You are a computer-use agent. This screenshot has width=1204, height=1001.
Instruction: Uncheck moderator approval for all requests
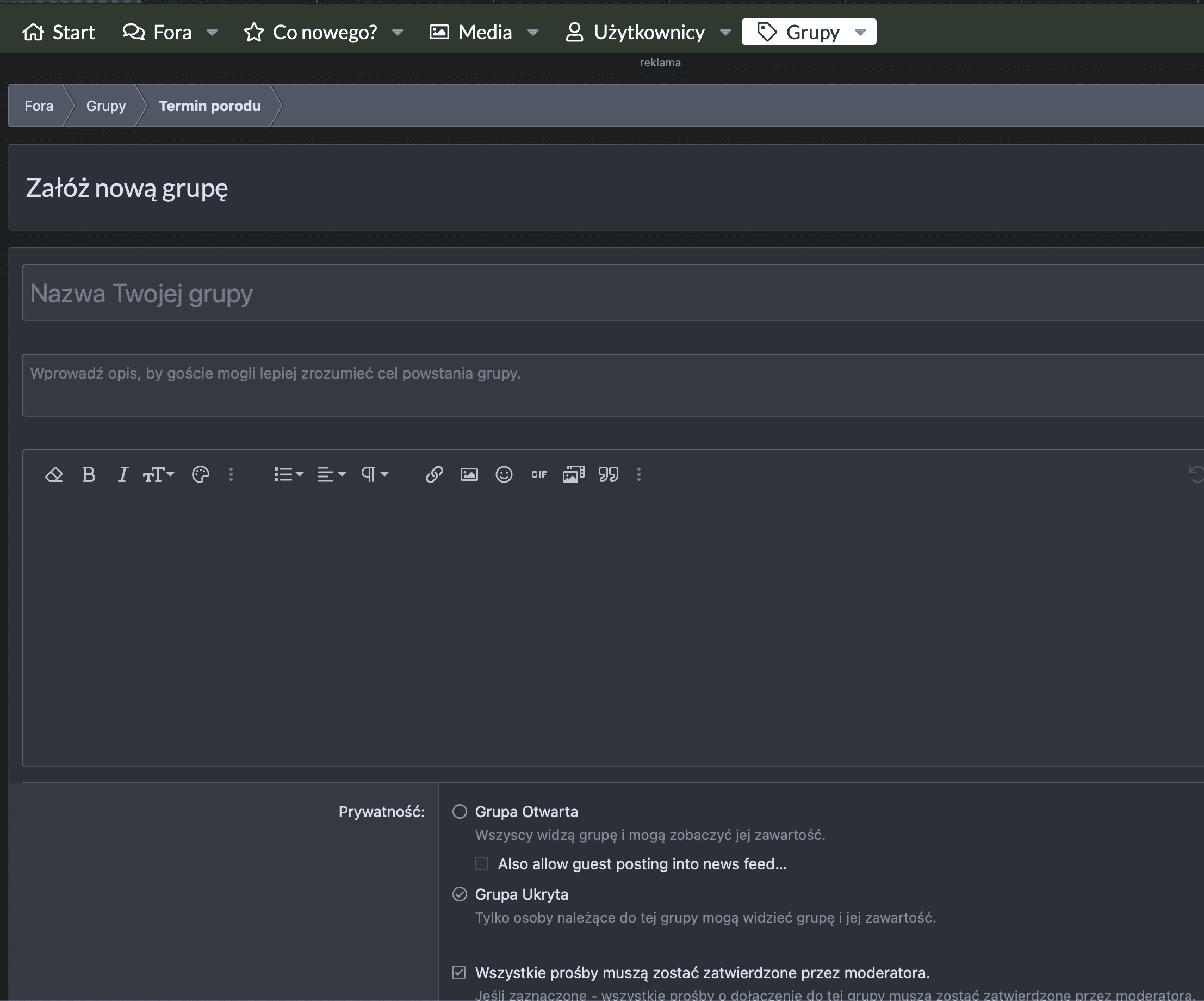pos(458,972)
